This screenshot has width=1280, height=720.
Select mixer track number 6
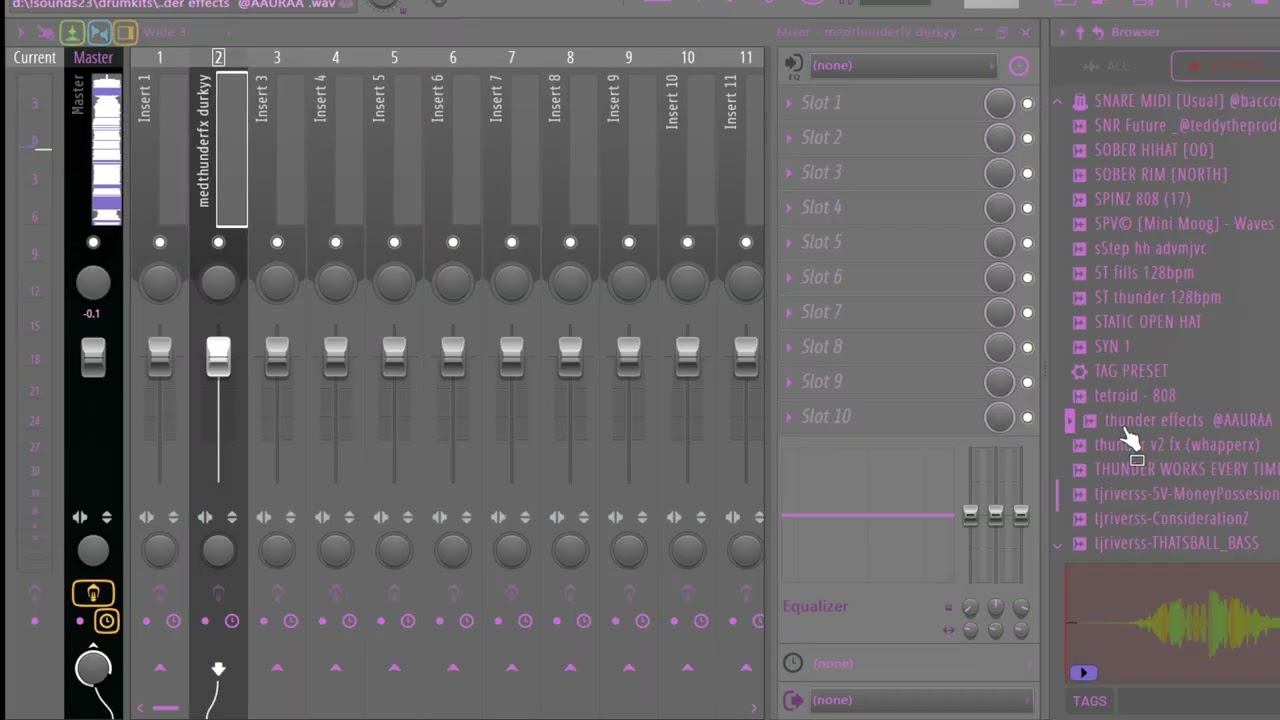pos(453,58)
